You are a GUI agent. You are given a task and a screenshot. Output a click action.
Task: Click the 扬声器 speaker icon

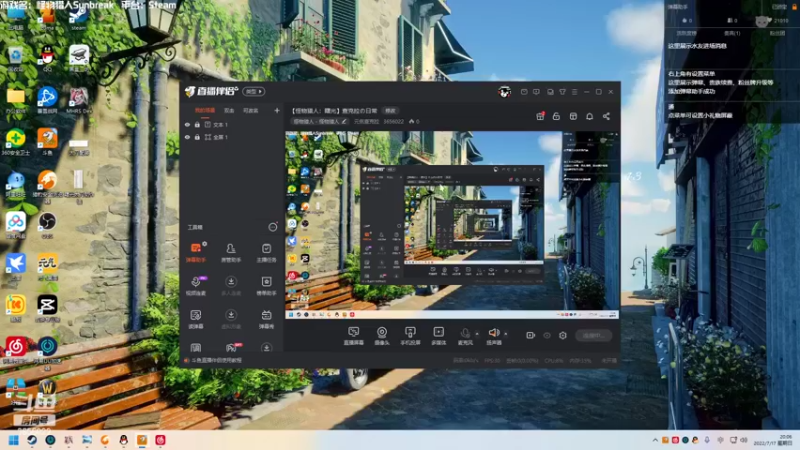(493, 334)
